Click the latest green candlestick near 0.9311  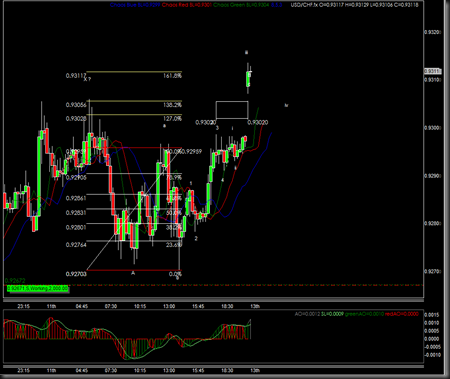coord(248,79)
